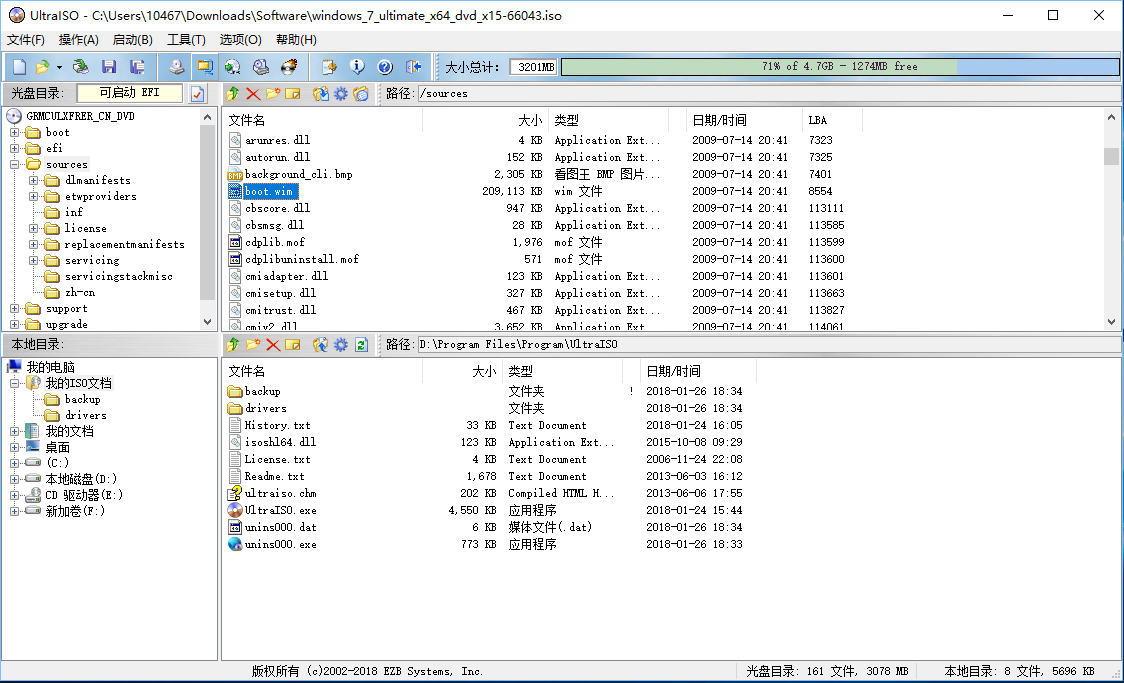Collapse the sources folder tree node
The width and height of the screenshot is (1124, 683).
pos(14,164)
